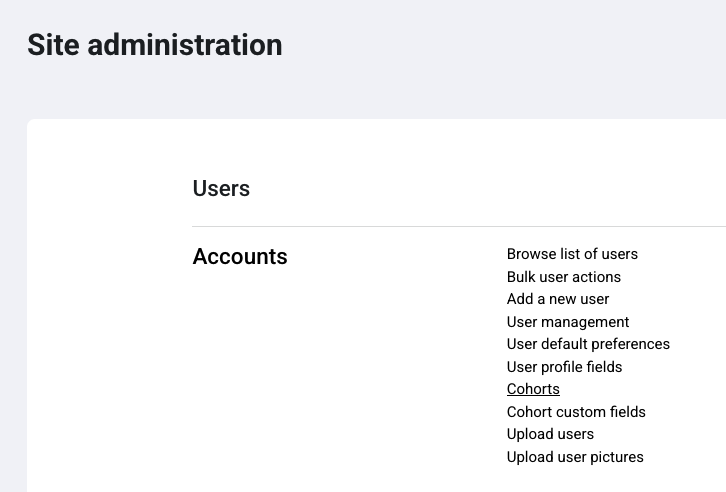The height and width of the screenshot is (492, 726).
Task: Manage profile pictures via Upload user pictures
Action: [x=575, y=457]
